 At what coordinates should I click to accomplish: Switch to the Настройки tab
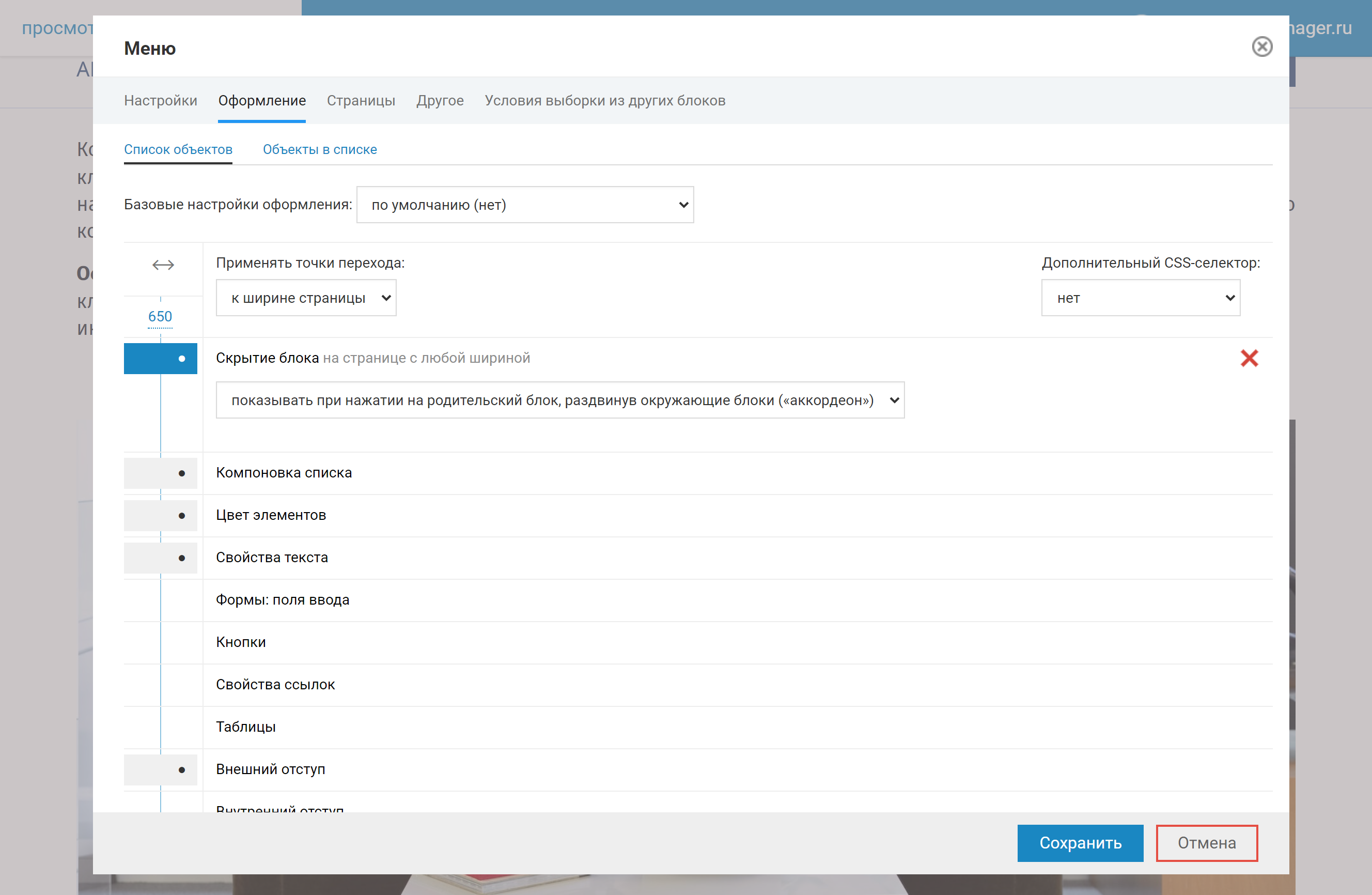160,101
